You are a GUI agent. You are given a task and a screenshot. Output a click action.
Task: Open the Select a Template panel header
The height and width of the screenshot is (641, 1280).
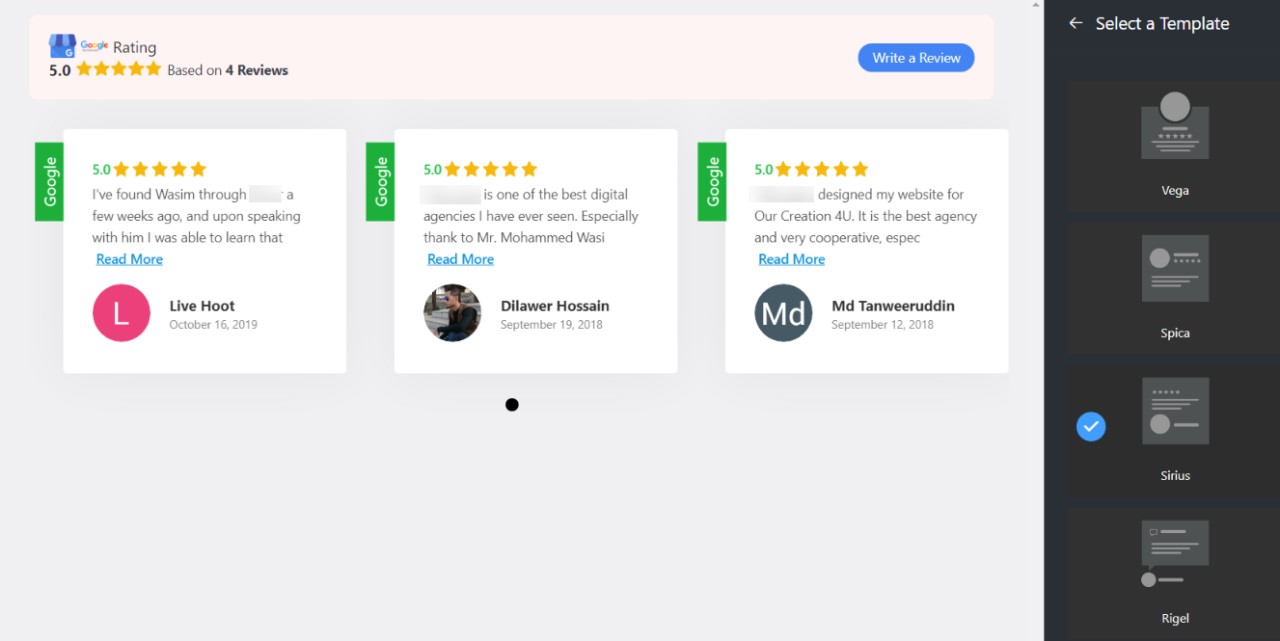click(x=1161, y=23)
